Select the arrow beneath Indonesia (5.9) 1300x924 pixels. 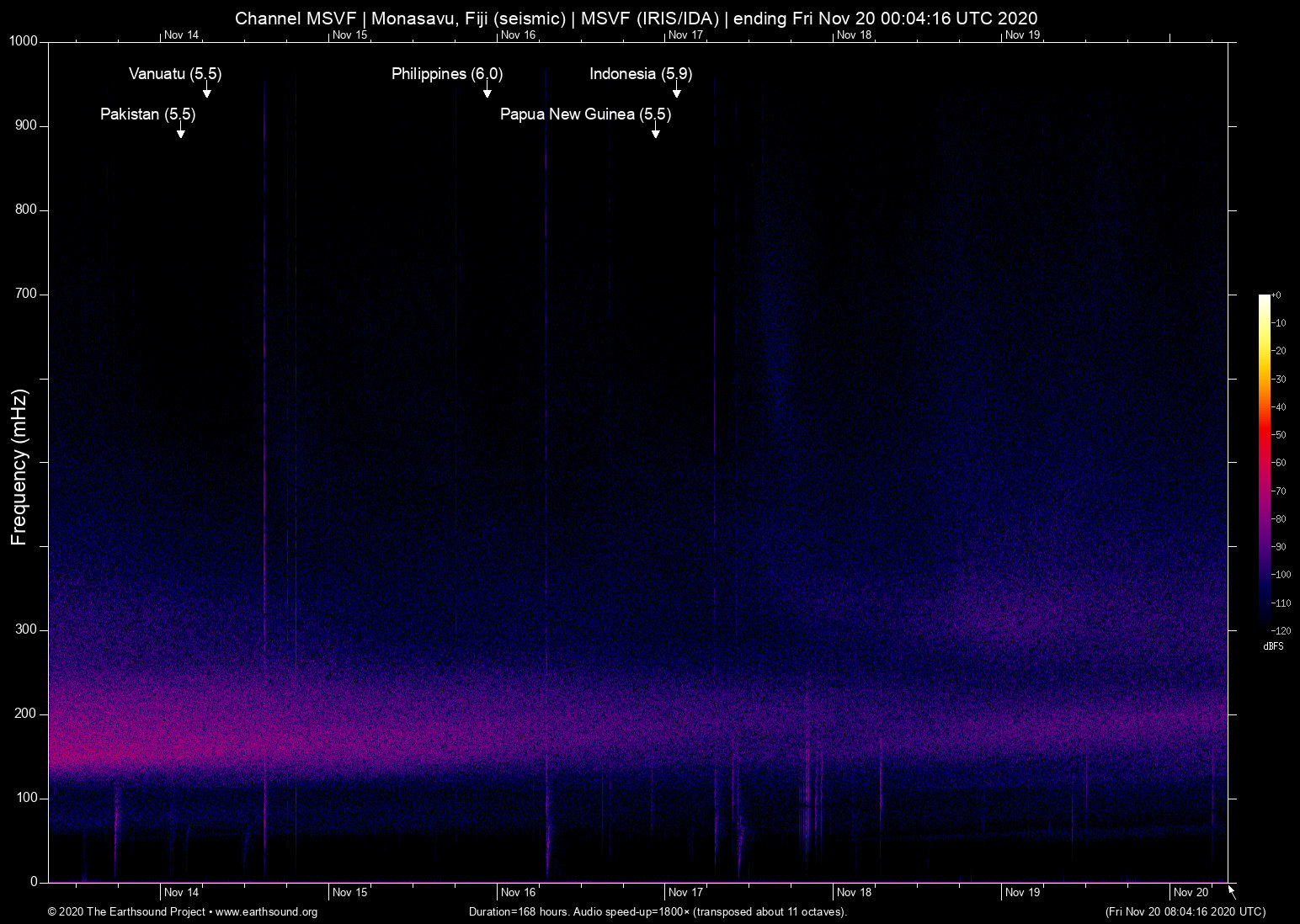click(676, 92)
